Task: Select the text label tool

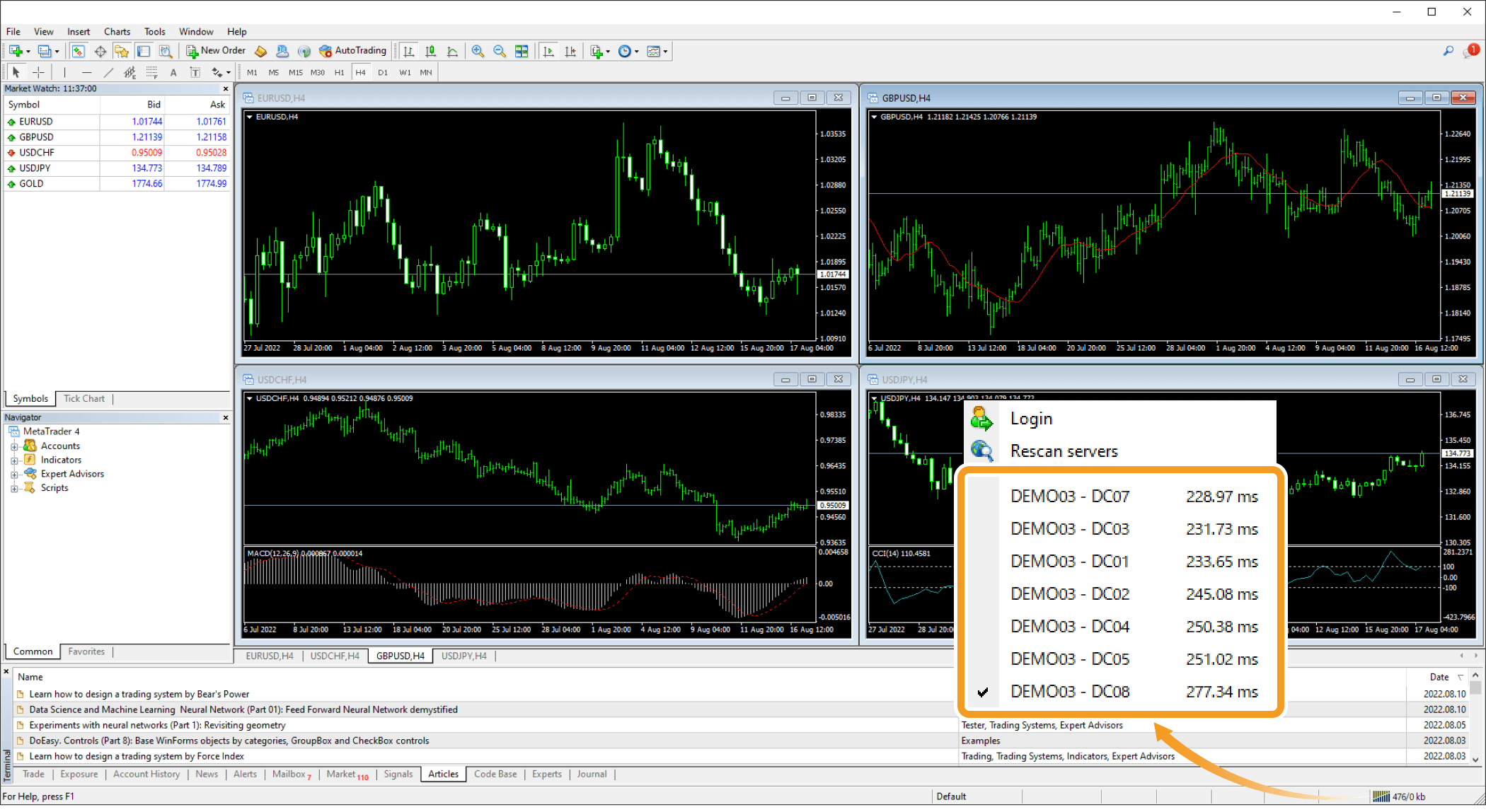Action: [195, 72]
